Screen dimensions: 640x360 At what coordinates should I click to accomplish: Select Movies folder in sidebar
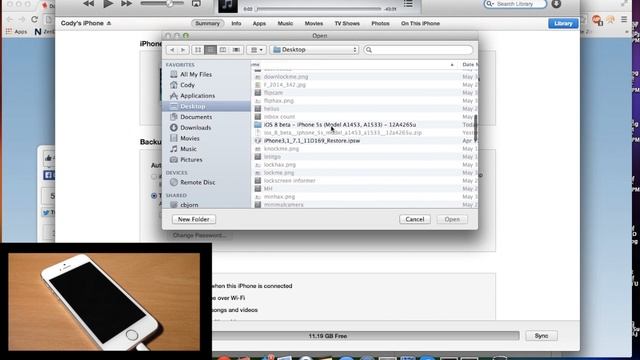tap(190, 138)
